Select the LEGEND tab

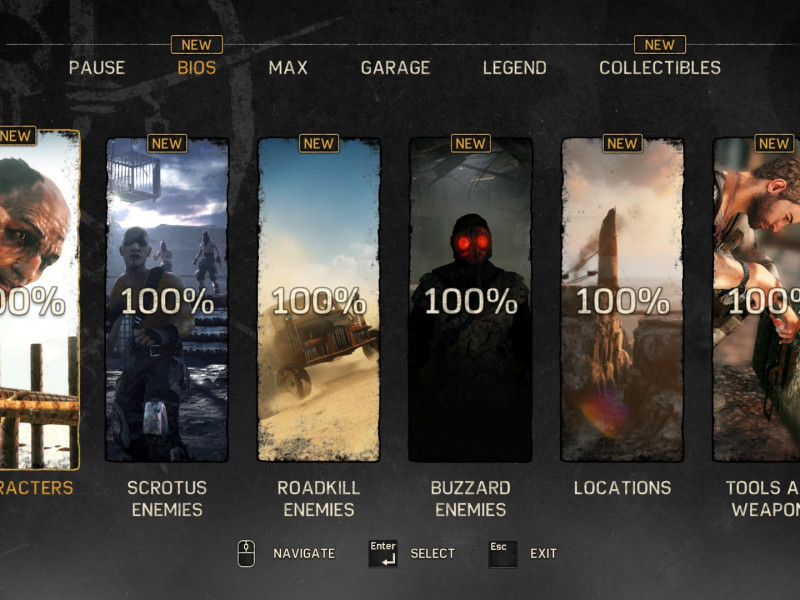tap(515, 68)
